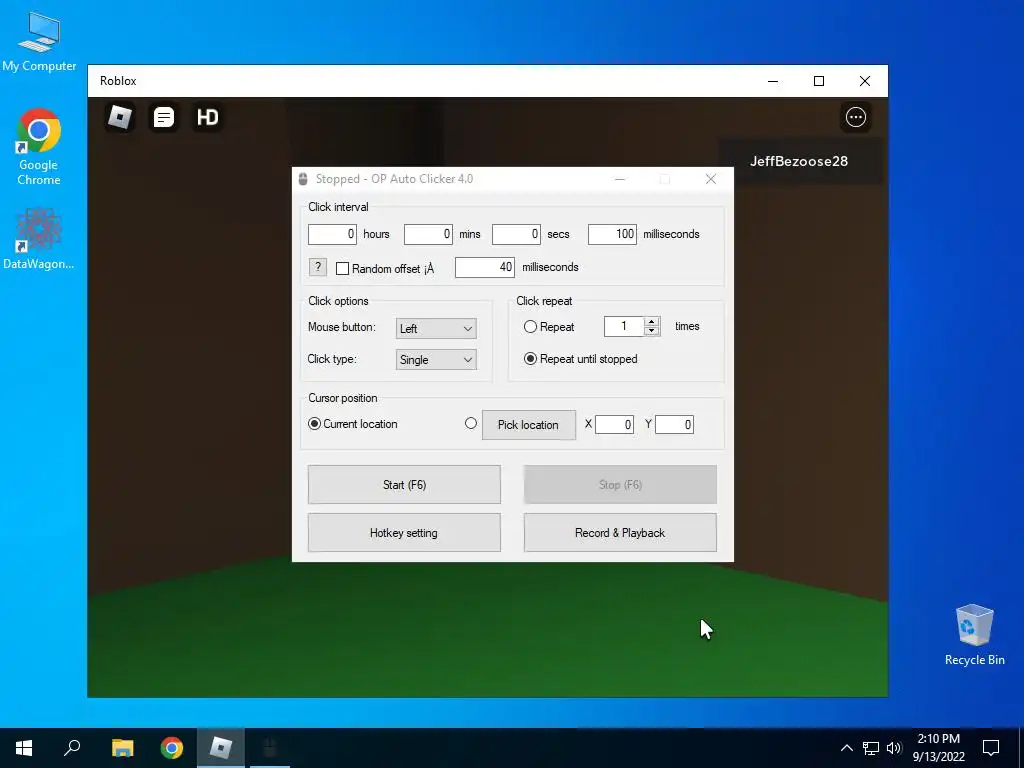Open network status tray icon
Screen dimensions: 1024x768
871,748
